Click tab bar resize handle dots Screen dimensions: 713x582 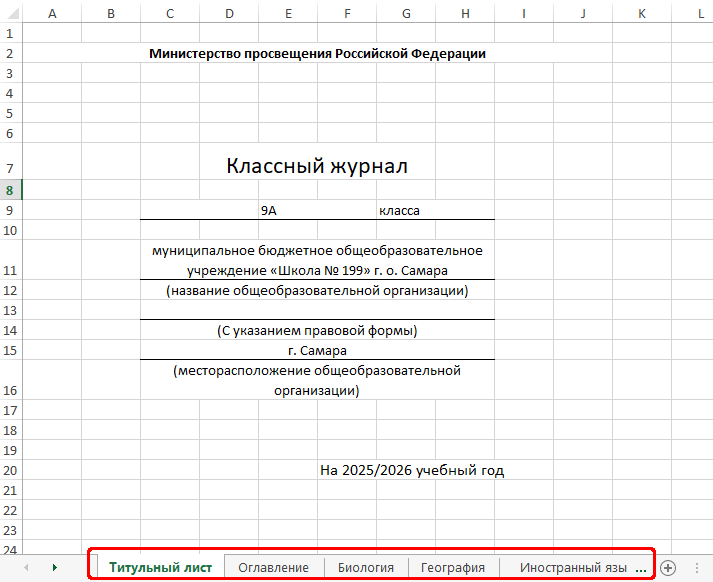[x=697, y=567]
